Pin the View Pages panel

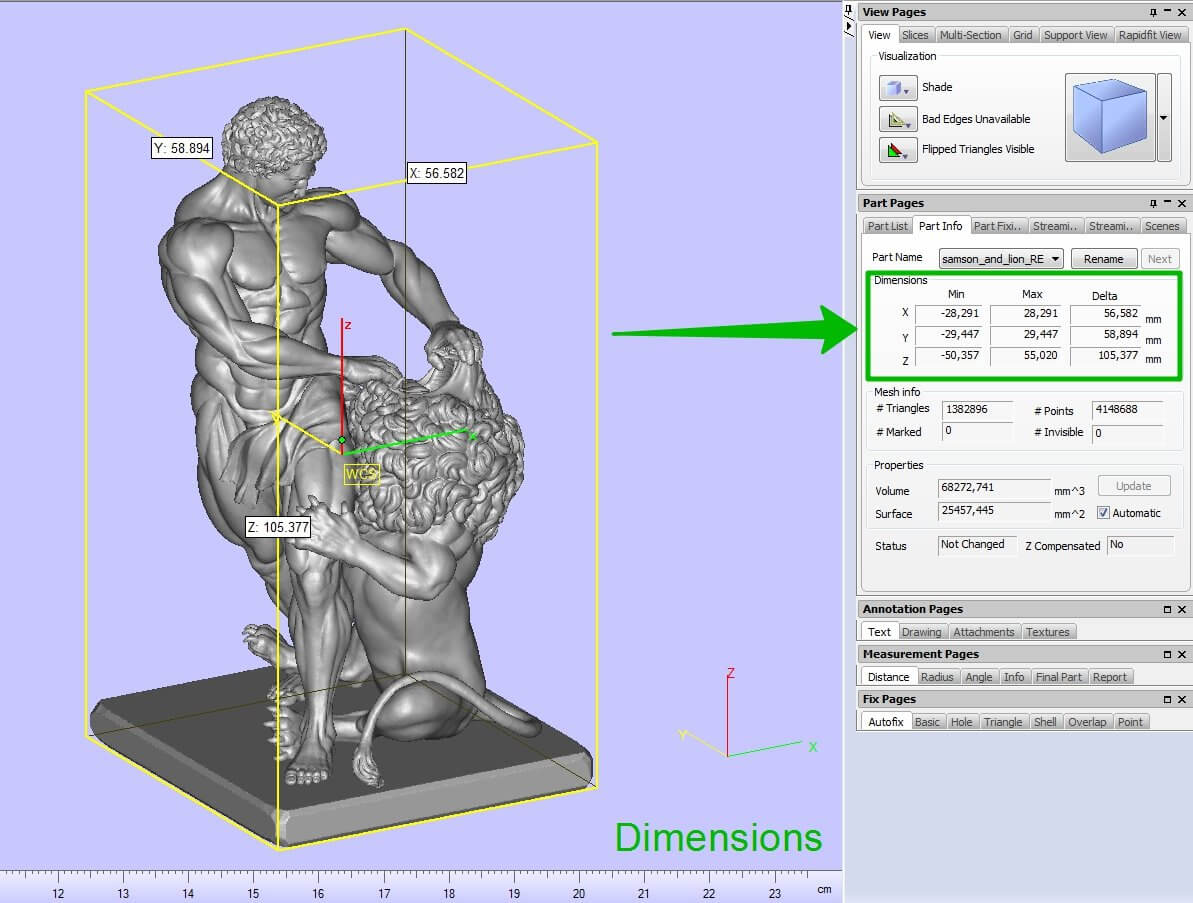(1153, 12)
